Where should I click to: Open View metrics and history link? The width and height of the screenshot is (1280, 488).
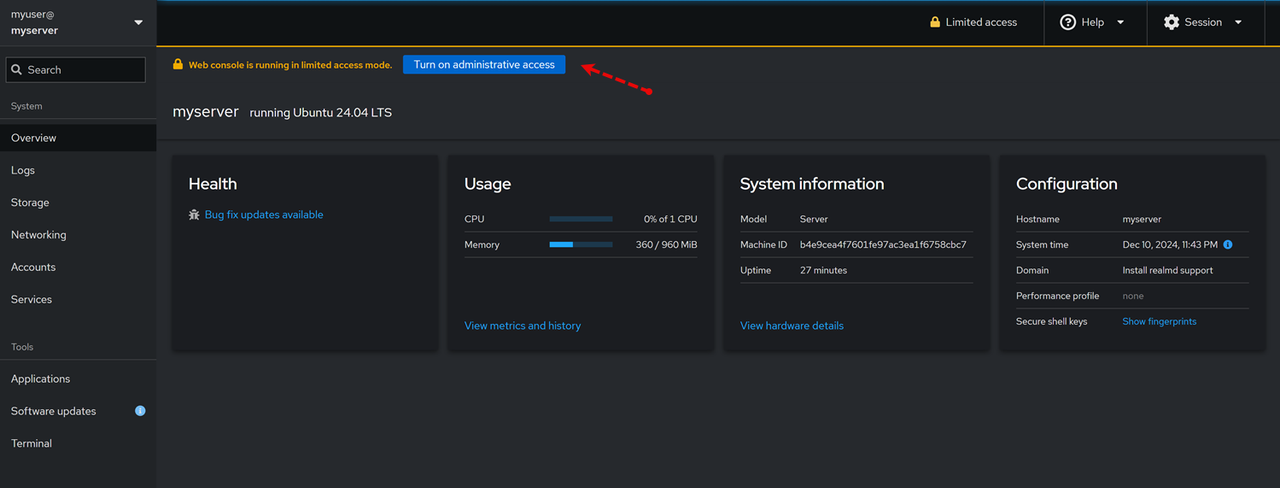click(x=522, y=326)
